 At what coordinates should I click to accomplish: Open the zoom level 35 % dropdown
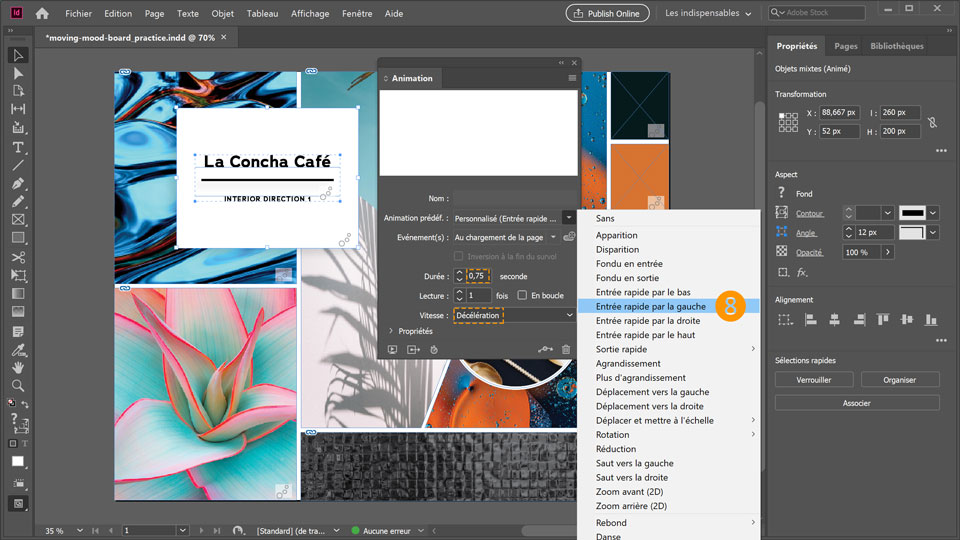[x=80, y=531]
